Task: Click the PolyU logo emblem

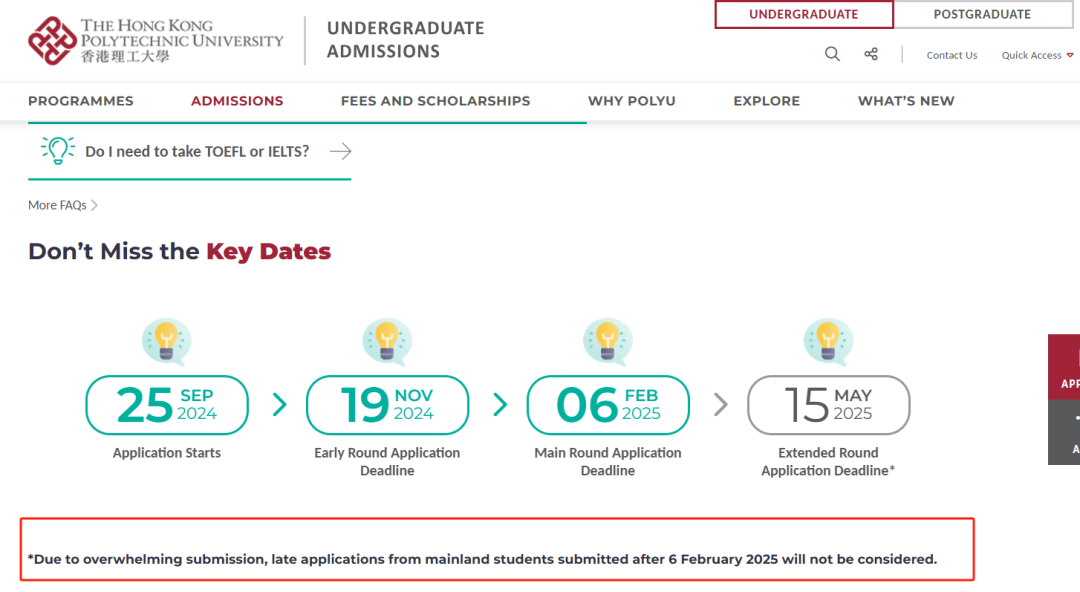Action: point(52,41)
